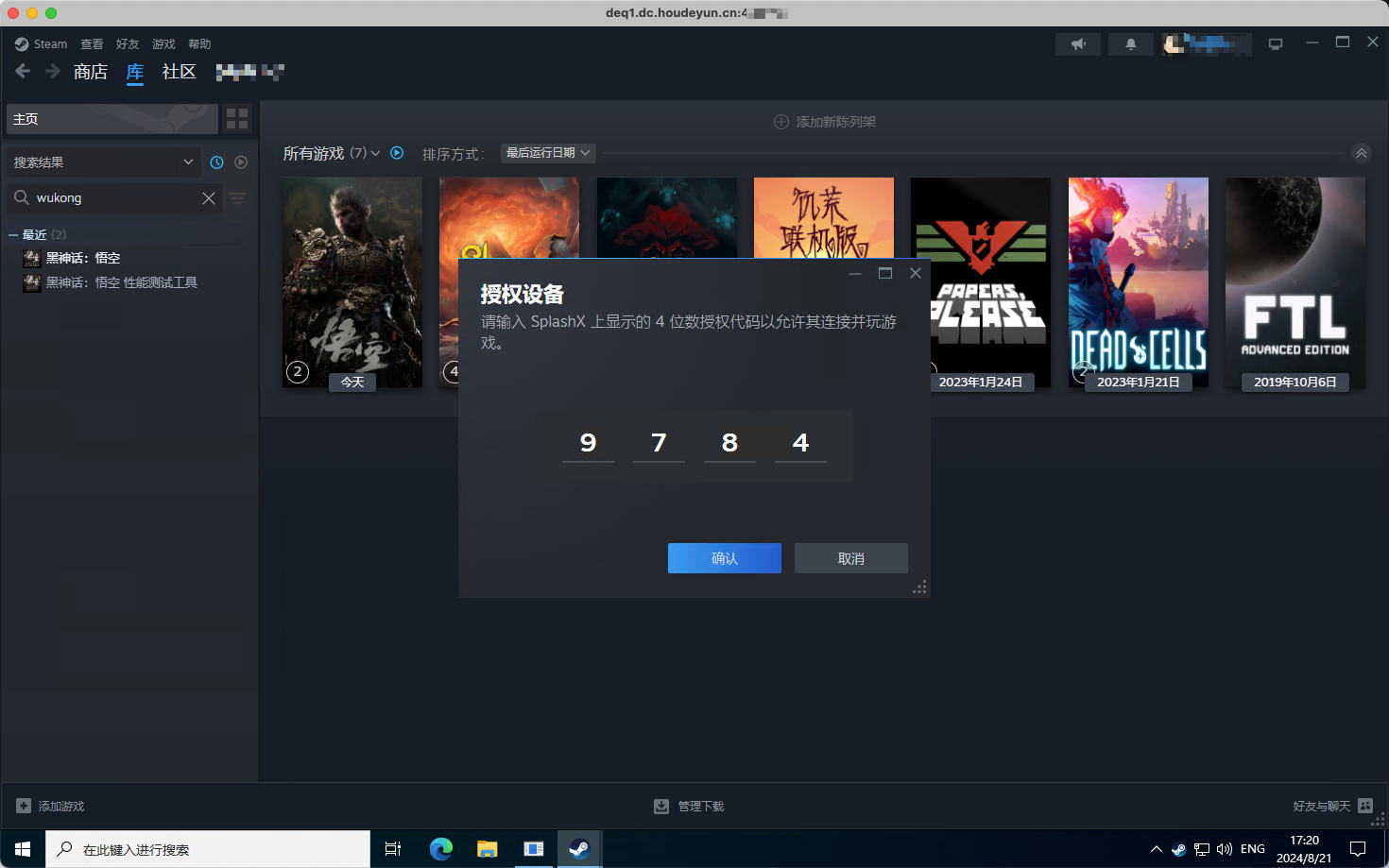Collapse the 最近 category
The image size is (1389, 868).
click(x=13, y=234)
